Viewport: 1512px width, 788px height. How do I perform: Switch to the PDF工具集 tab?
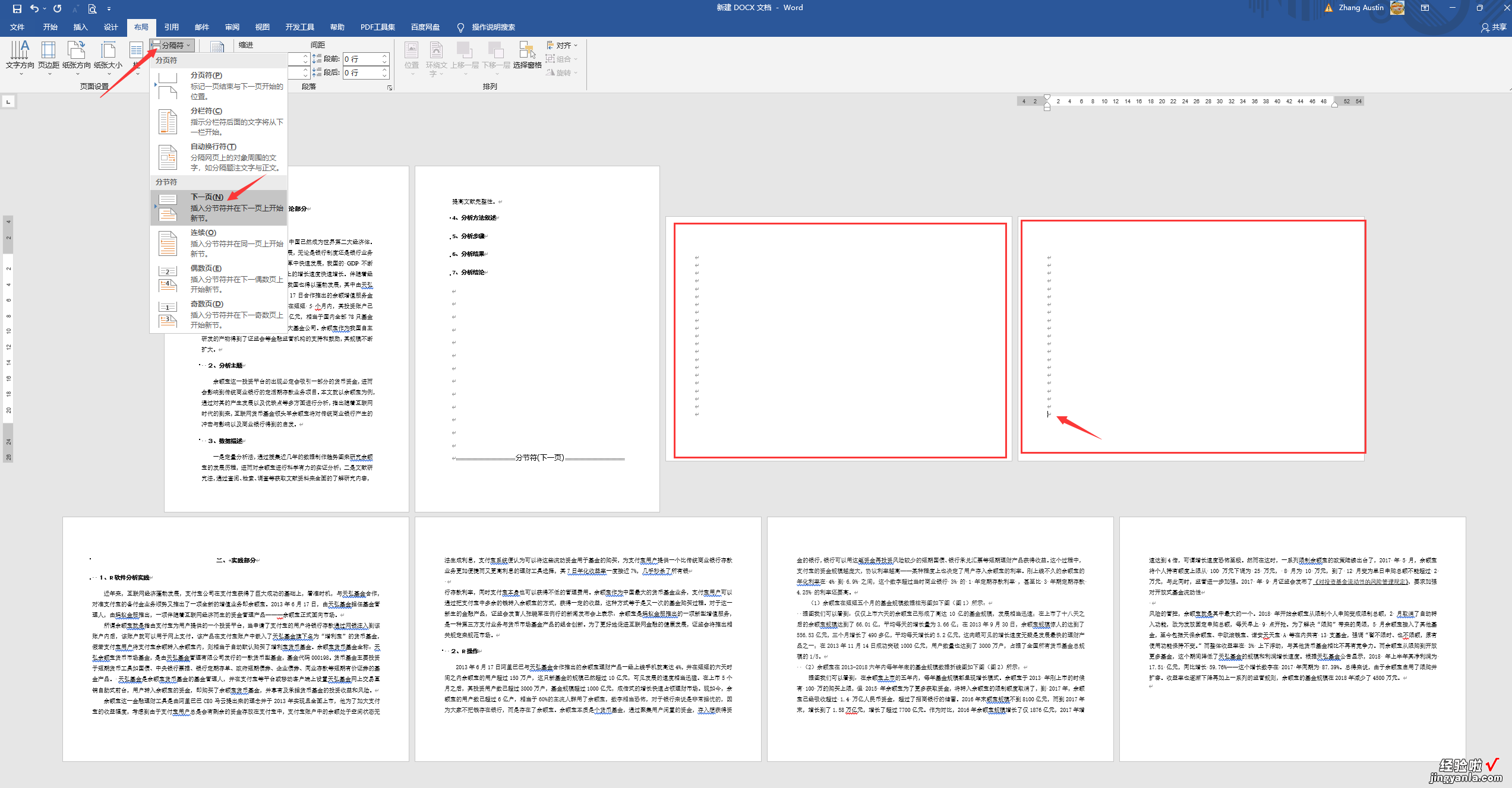click(377, 27)
